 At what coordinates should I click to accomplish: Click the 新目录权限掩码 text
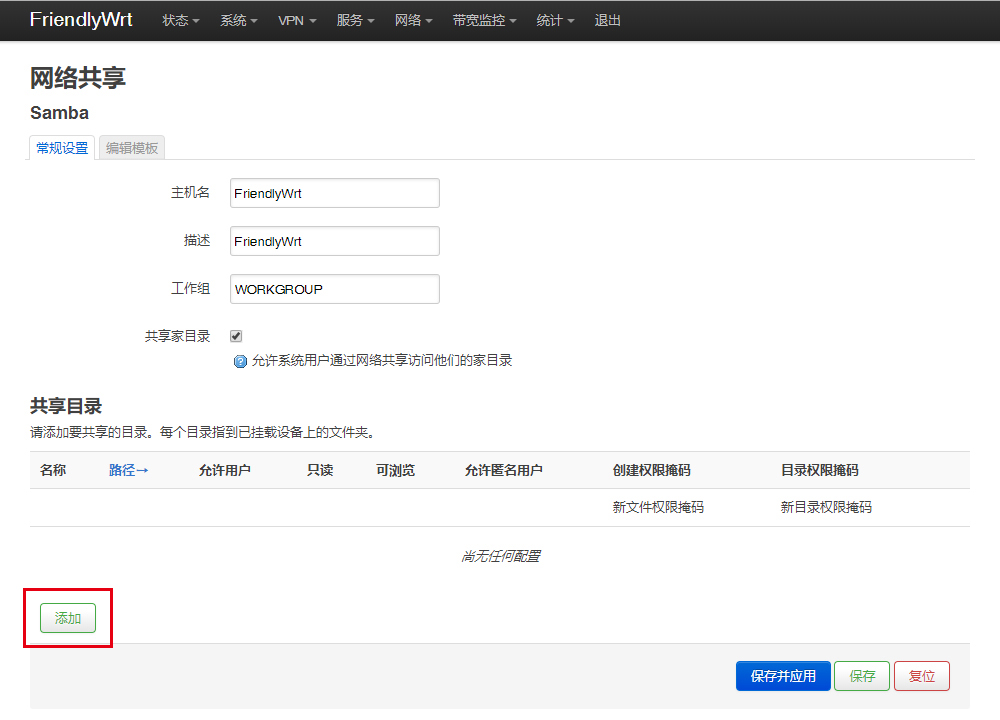click(x=826, y=508)
